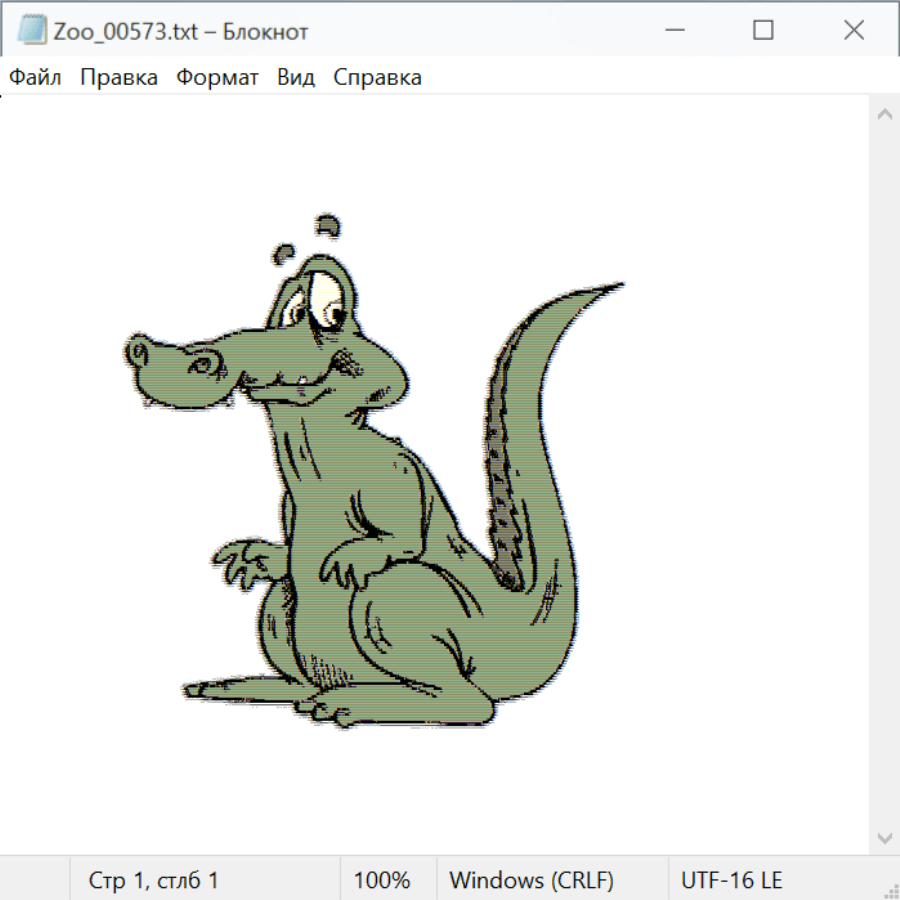Viewport: 900px width, 900px height.
Task: Click the tip of the crocodile's tail
Action: pos(620,286)
